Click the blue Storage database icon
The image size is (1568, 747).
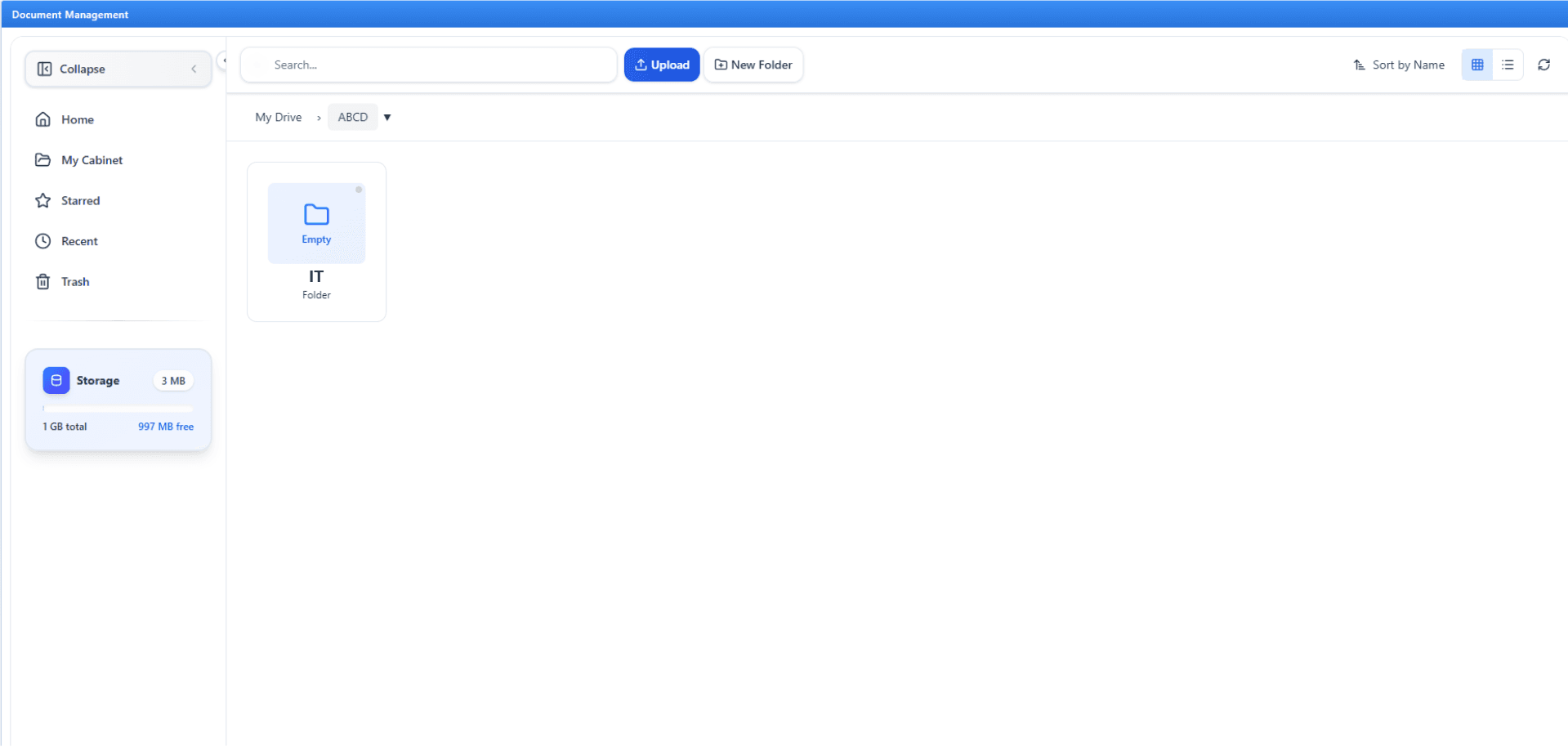point(56,380)
